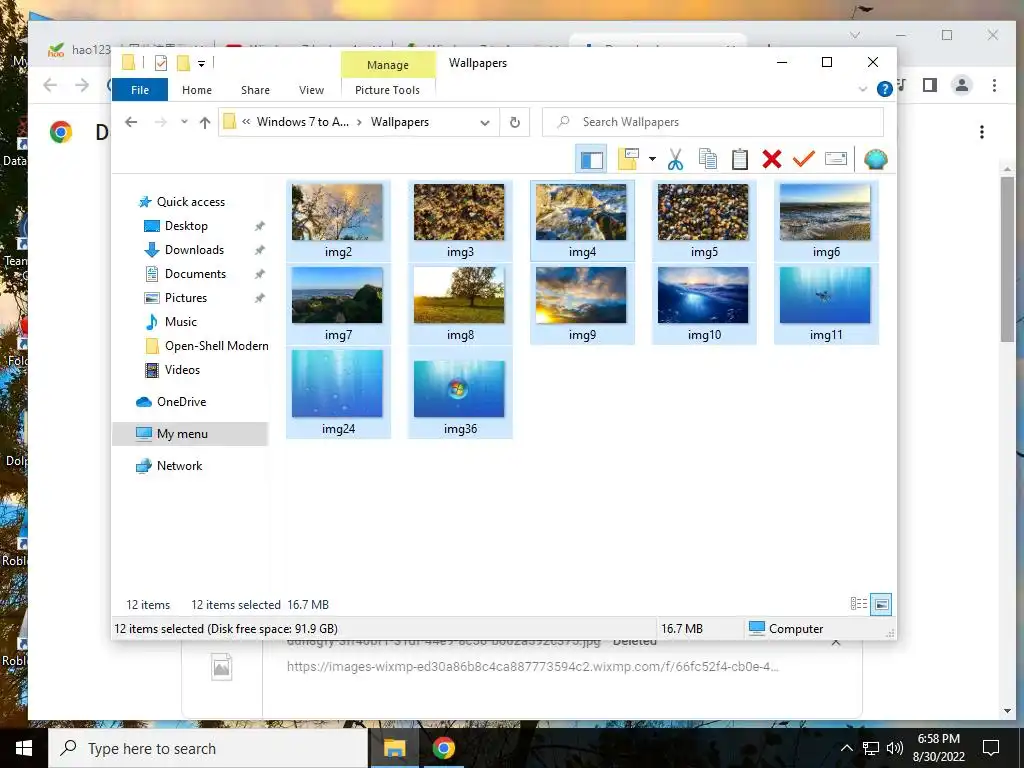1024x768 pixels.
Task: Open the Chrome three-dot menu
Action: pyautogui.click(x=994, y=85)
